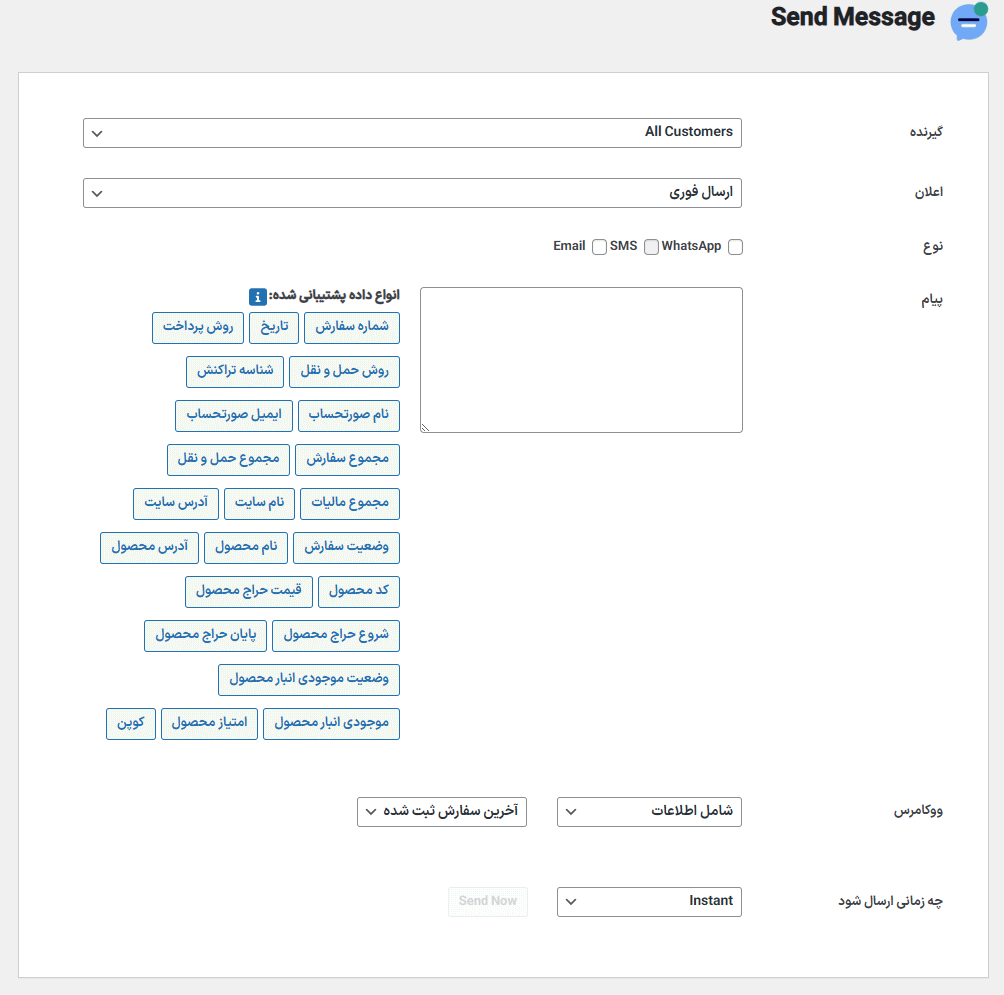Click the پیام field label
The width and height of the screenshot is (1004, 995).
coord(932,300)
